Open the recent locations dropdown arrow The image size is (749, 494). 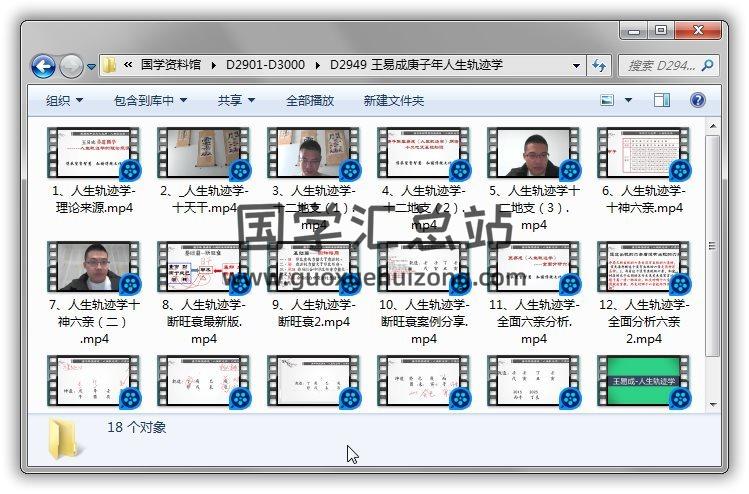click(91, 67)
